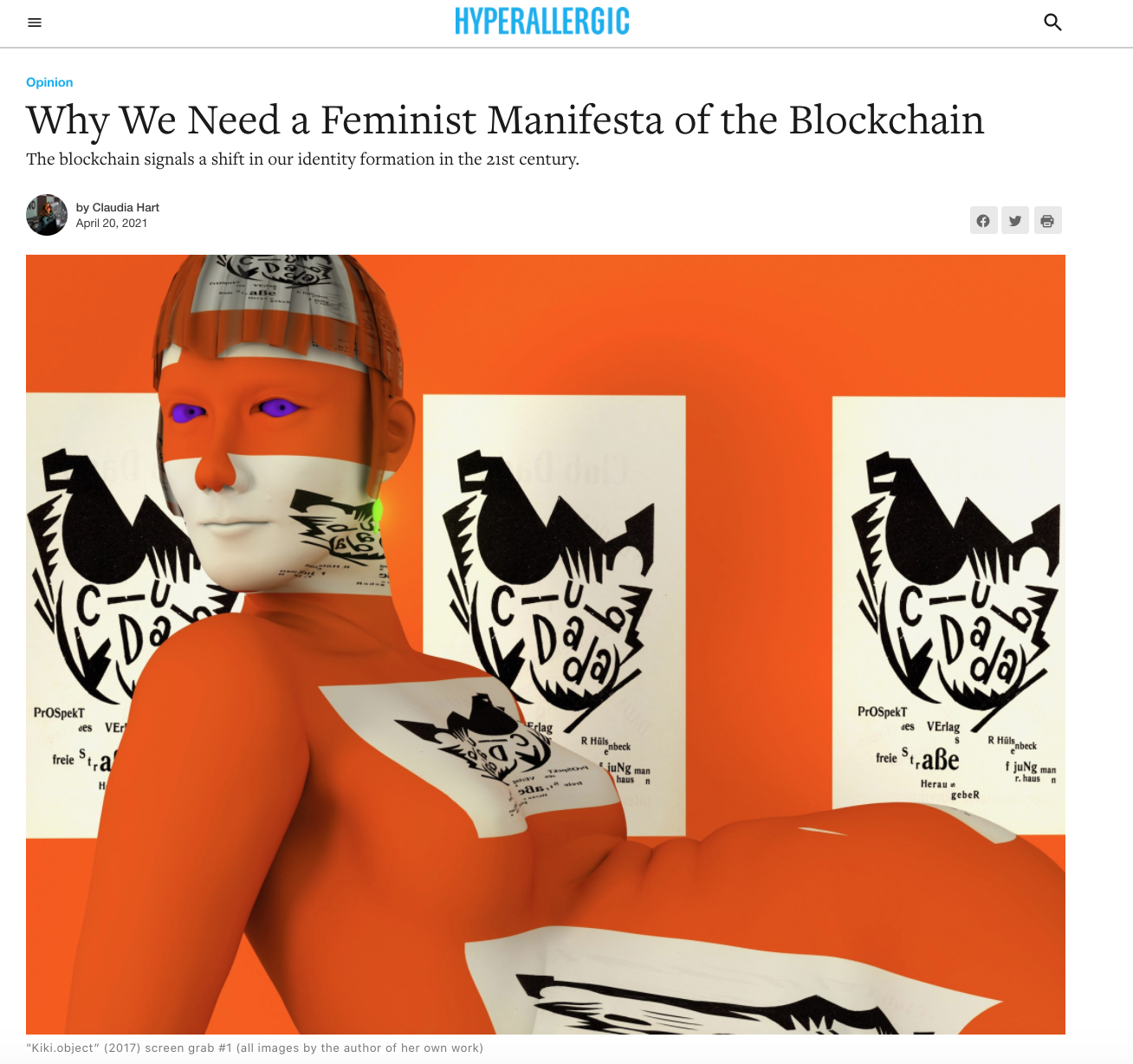Print this article via printer icon
Screen dimensions: 1133x1064
click(1047, 220)
